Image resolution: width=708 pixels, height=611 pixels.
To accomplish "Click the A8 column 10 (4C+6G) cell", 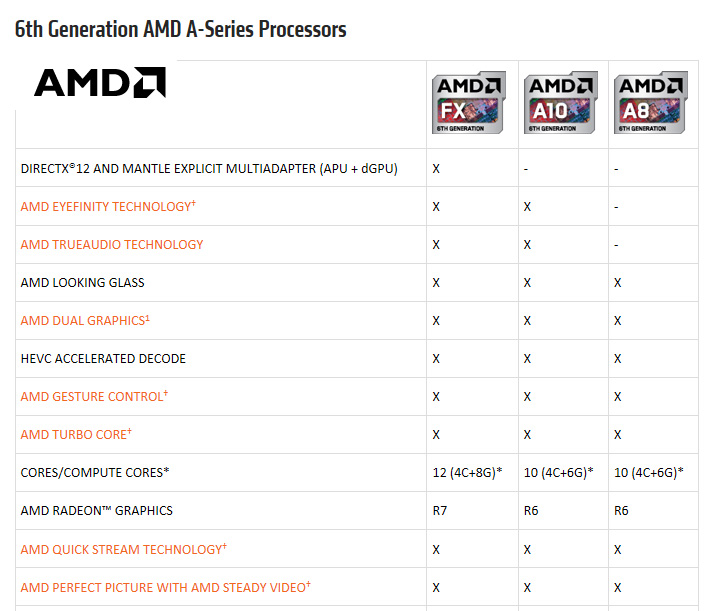I will (x=650, y=472).
